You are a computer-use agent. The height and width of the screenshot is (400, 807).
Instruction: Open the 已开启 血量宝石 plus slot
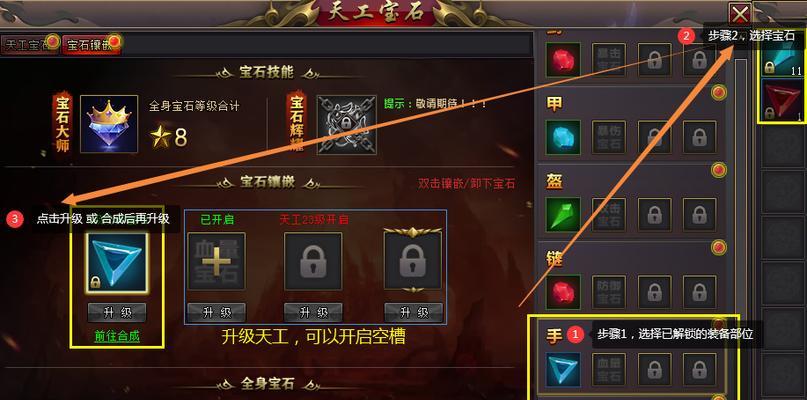coord(216,262)
